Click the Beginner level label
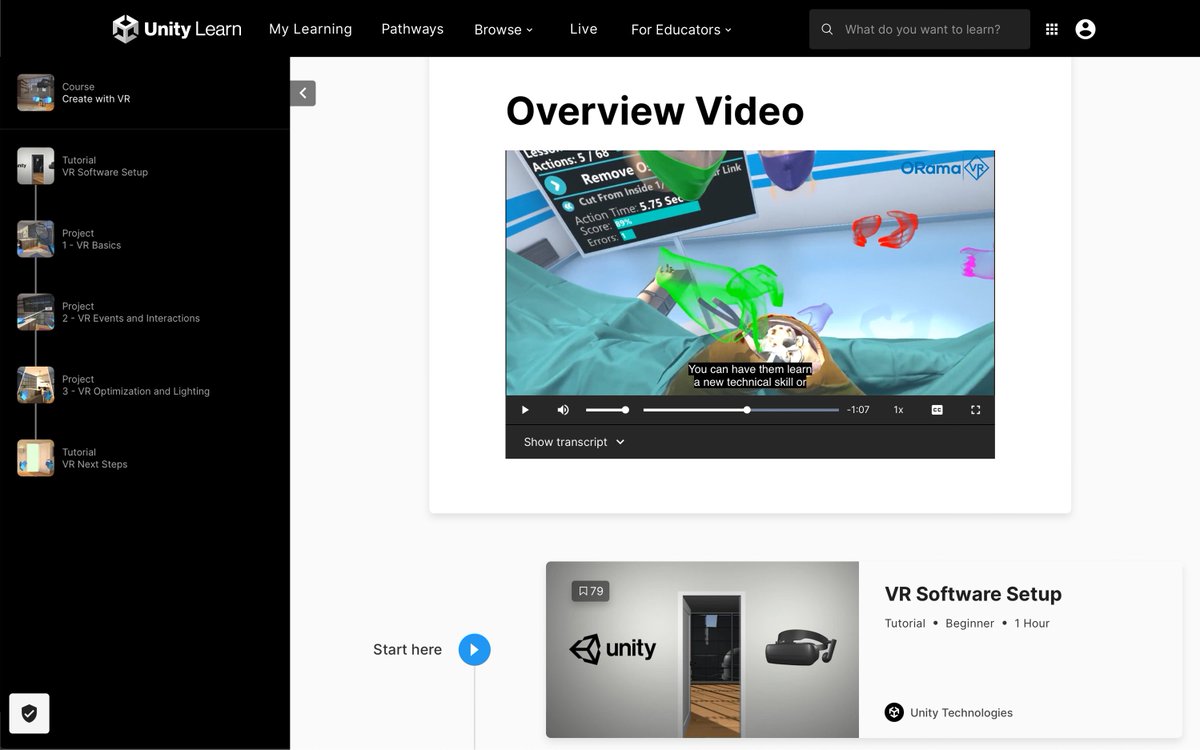The image size is (1200, 750). (970, 623)
